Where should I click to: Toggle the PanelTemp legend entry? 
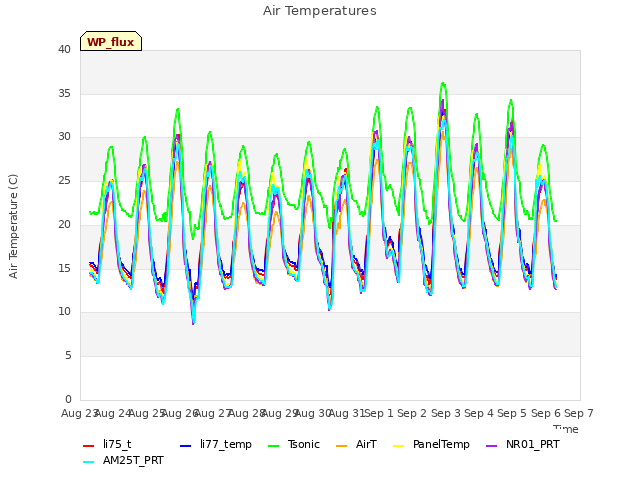click(431, 444)
